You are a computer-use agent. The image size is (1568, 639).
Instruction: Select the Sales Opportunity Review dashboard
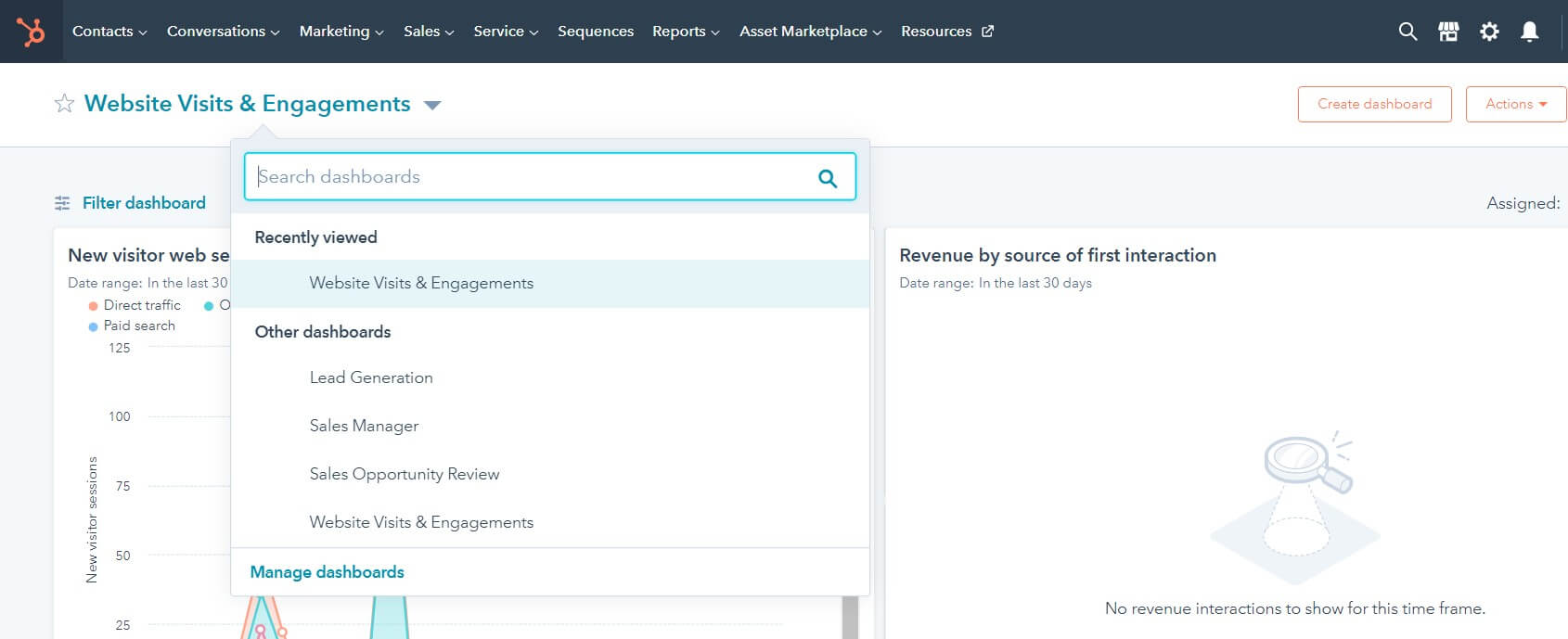[550, 474]
